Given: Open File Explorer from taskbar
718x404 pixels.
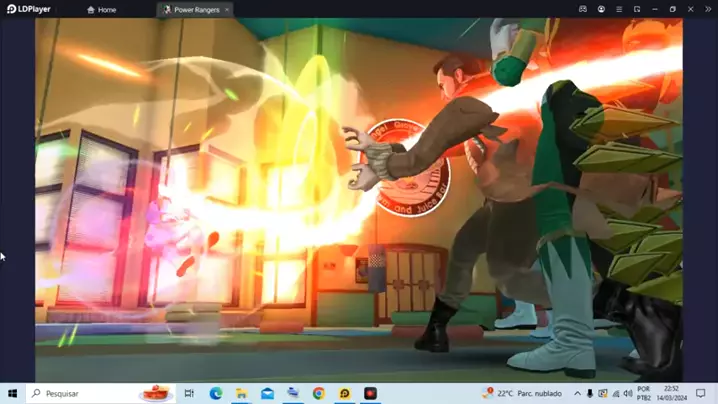Looking at the screenshot, I should coord(241,394).
